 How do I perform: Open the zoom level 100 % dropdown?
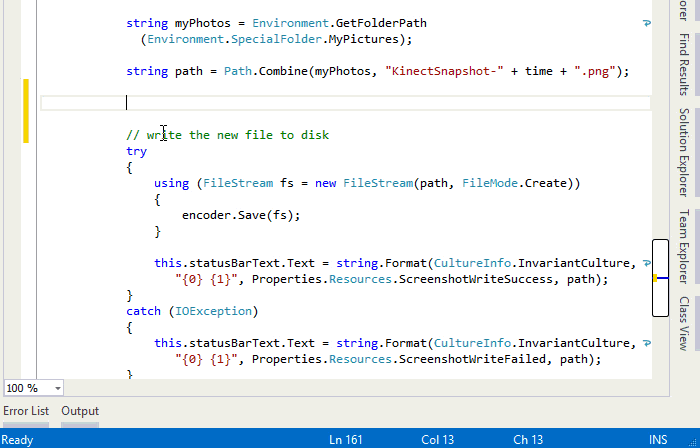57,388
